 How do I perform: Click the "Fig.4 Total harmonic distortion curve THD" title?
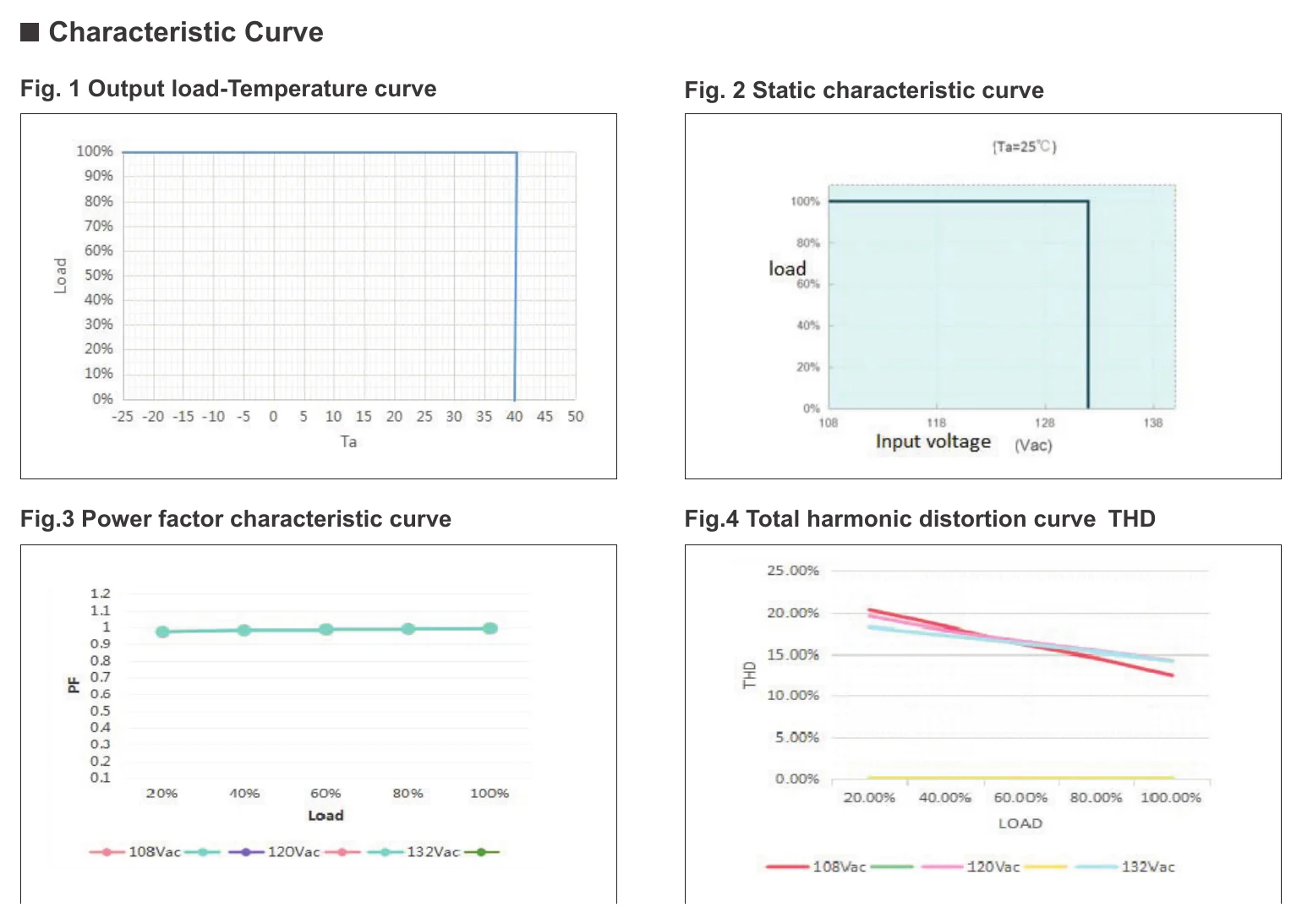[920, 519]
